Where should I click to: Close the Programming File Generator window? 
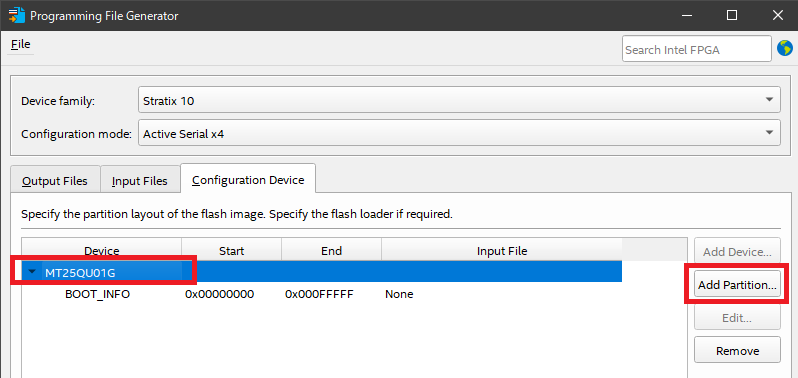777,15
